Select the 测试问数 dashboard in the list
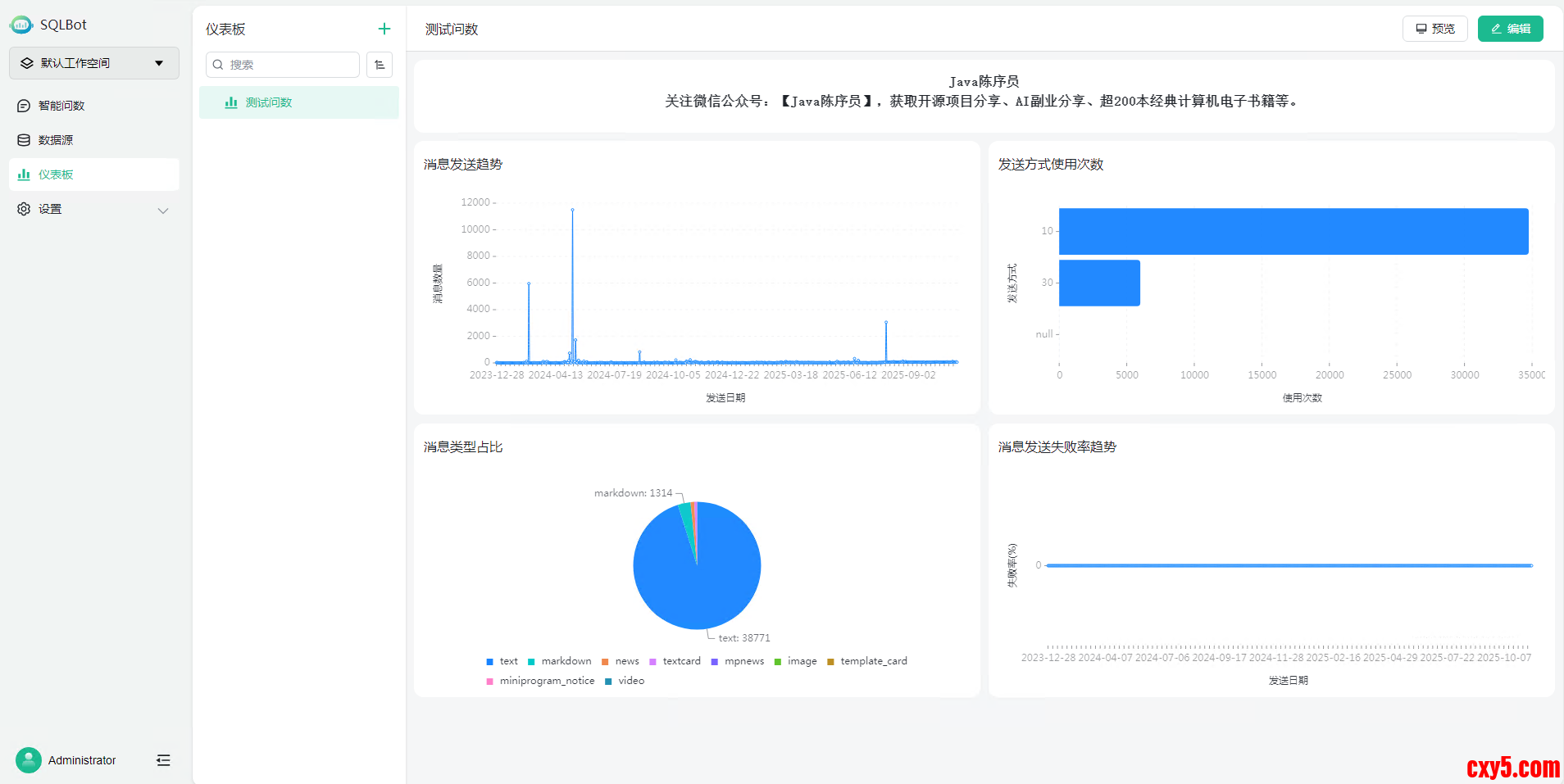Screen dimensions: 1564x784 coord(269,102)
